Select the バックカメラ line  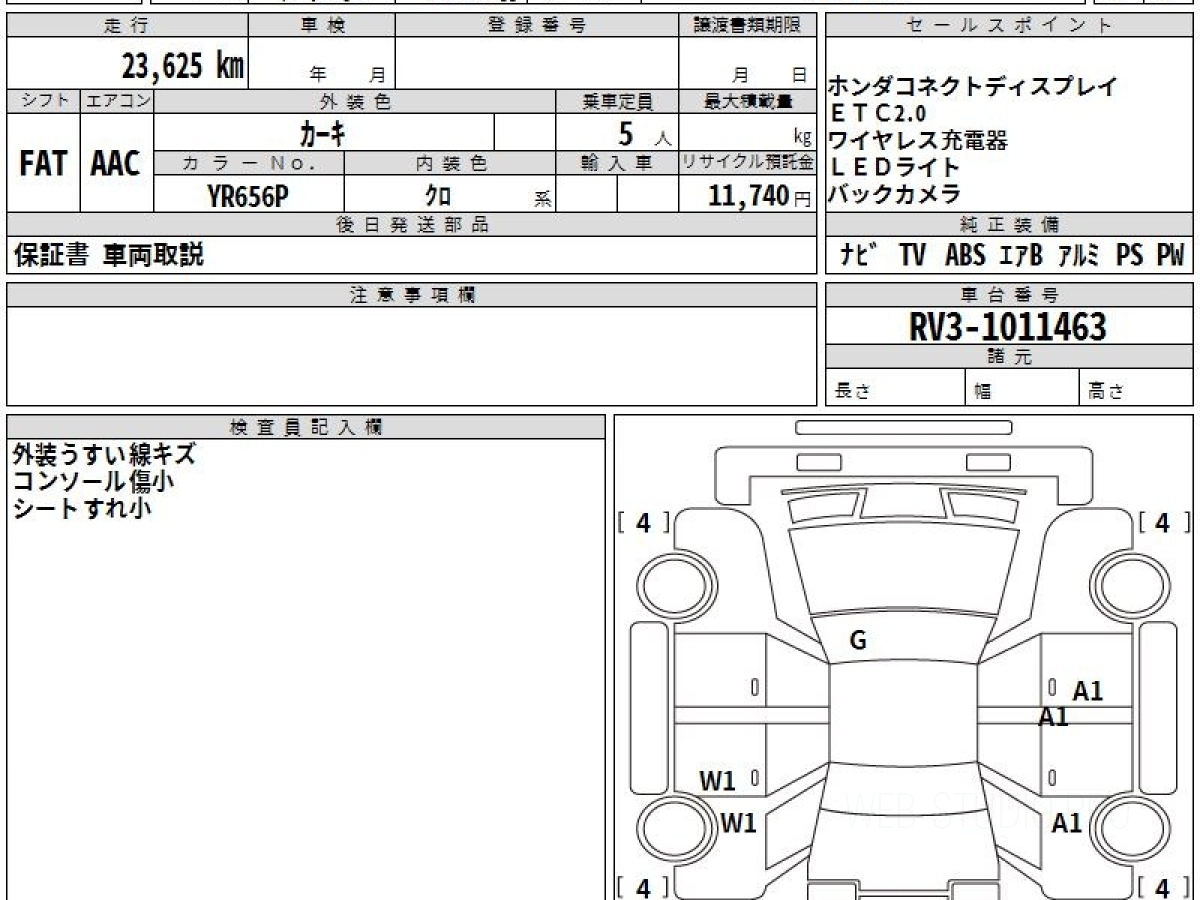[x=895, y=194]
